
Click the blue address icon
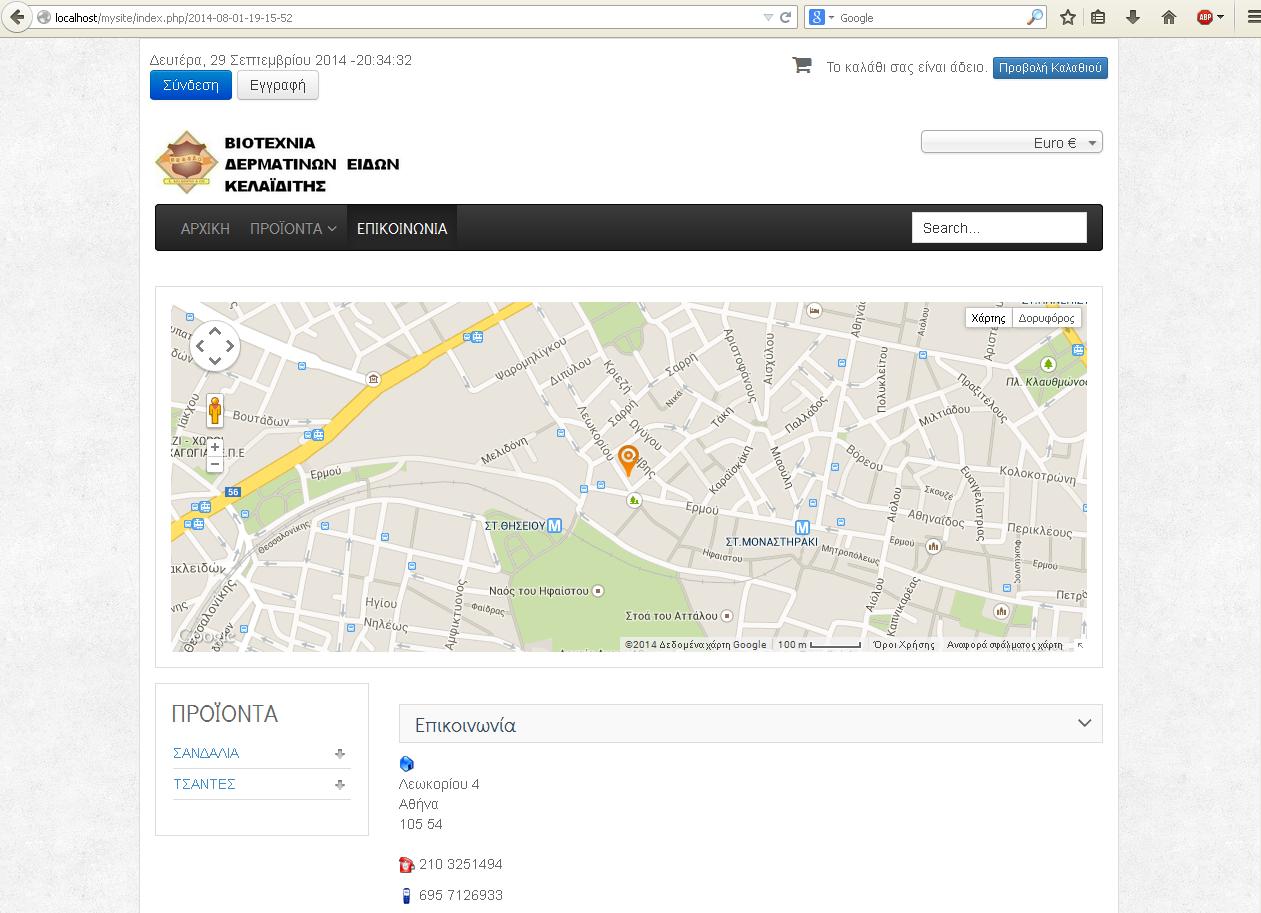coord(406,764)
